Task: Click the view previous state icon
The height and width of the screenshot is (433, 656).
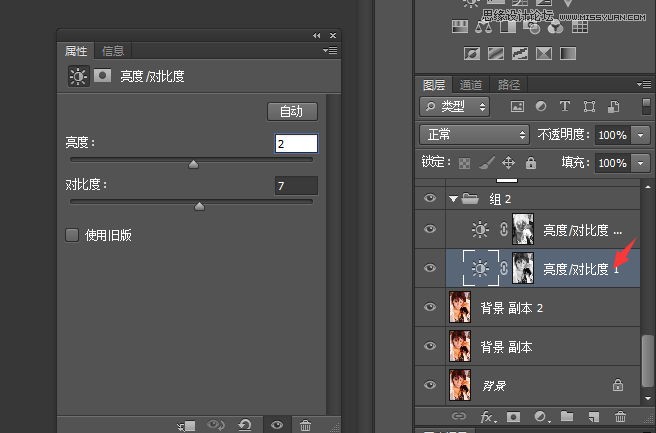Action: click(216, 425)
